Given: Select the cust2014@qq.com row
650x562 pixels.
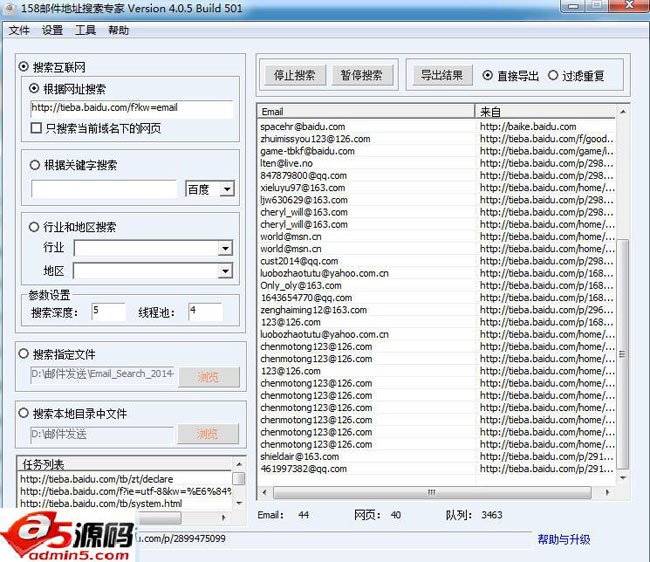Looking at the screenshot, I should (436, 261).
